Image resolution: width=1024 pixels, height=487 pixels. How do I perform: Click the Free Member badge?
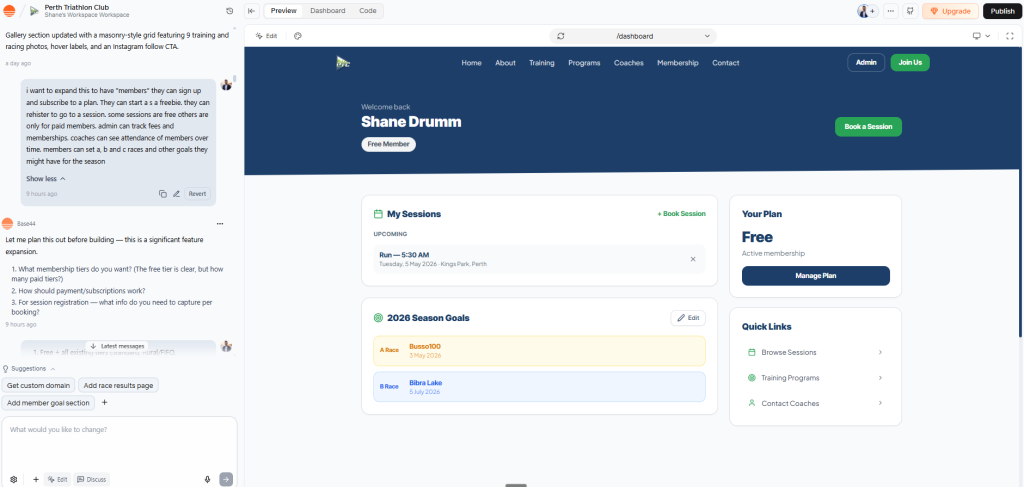coord(389,144)
